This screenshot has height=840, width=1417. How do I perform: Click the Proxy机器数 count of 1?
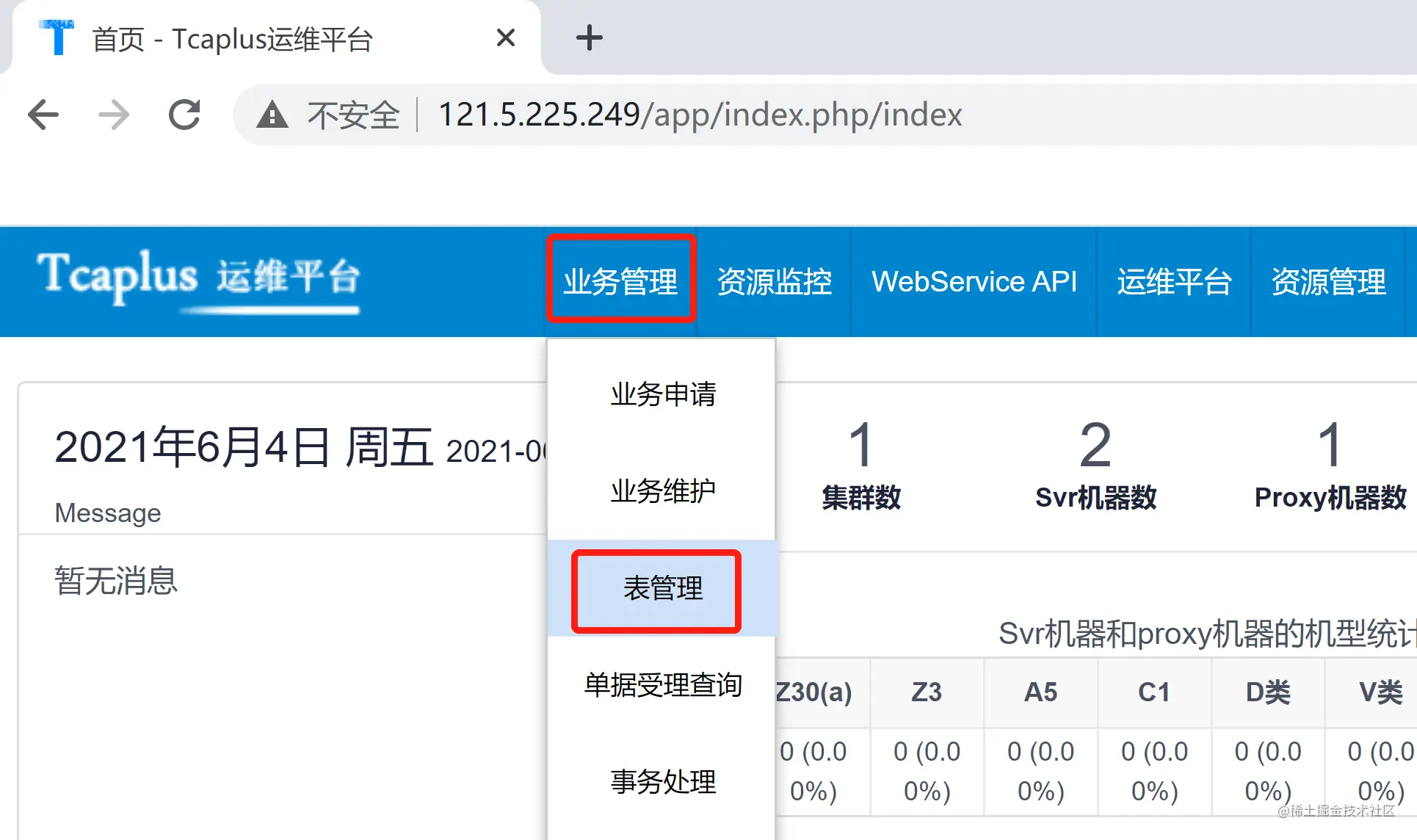click(1330, 445)
